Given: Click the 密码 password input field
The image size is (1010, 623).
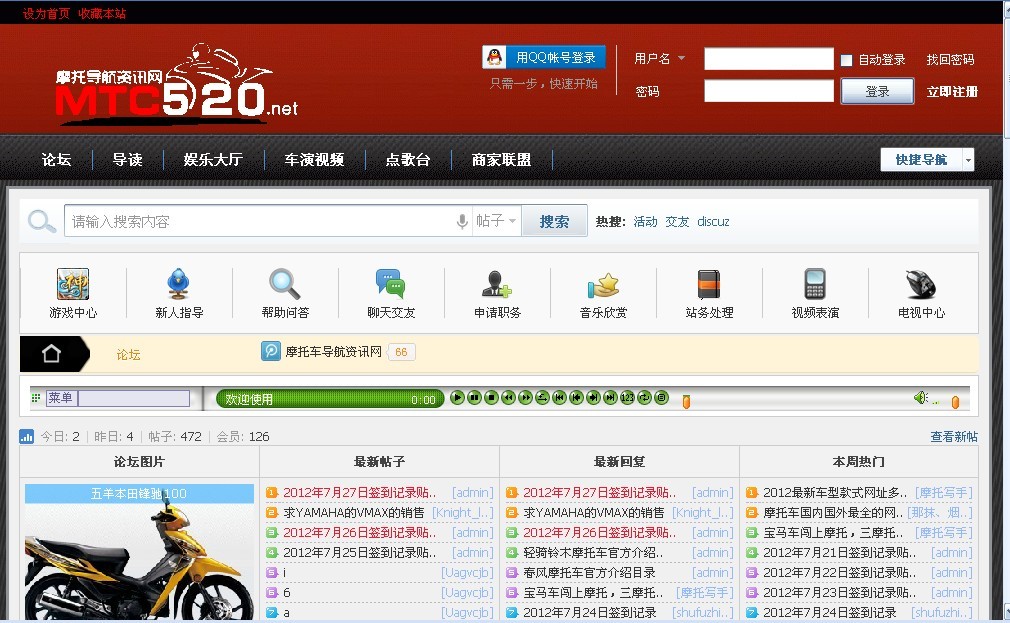Looking at the screenshot, I should pos(768,91).
